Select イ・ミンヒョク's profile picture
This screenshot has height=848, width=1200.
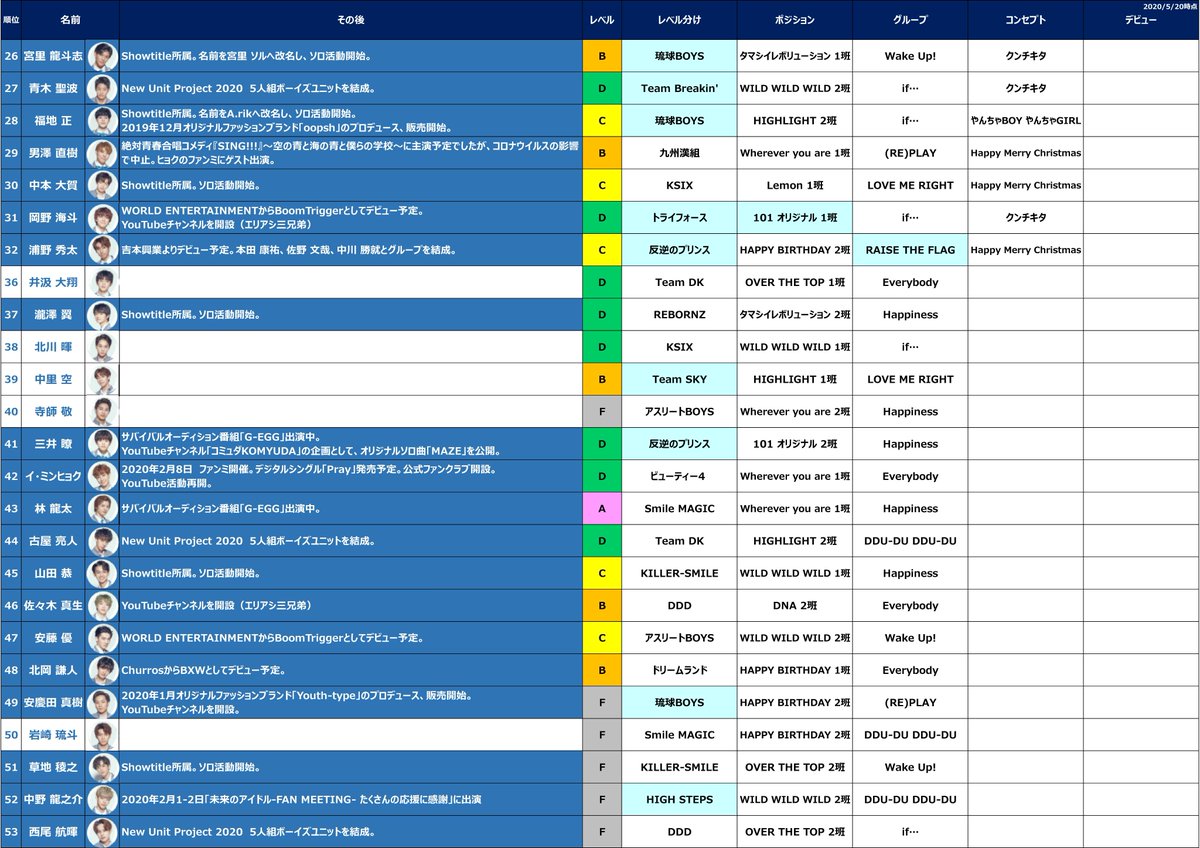pos(102,476)
